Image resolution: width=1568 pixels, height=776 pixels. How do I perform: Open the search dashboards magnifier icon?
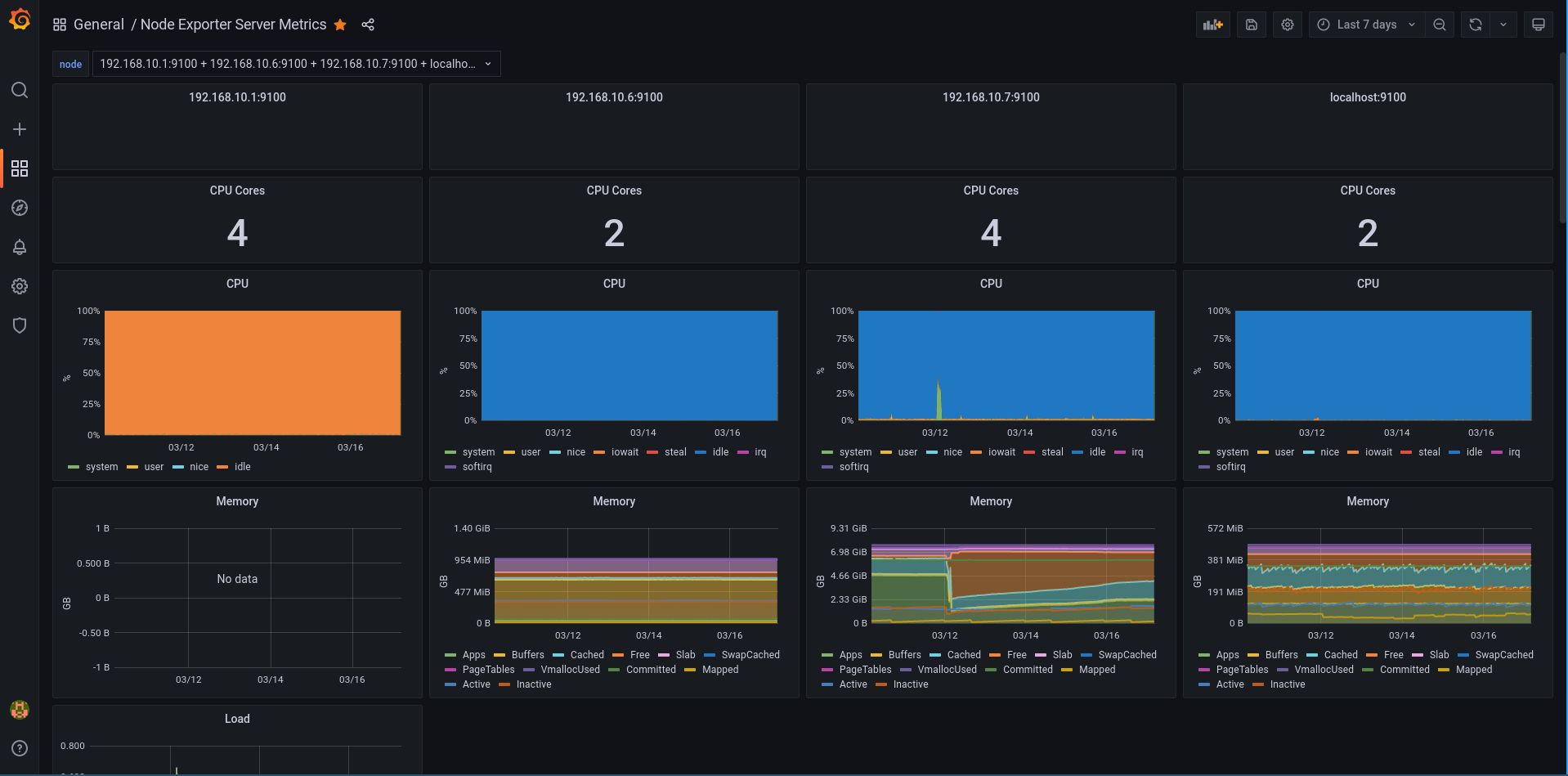point(20,90)
